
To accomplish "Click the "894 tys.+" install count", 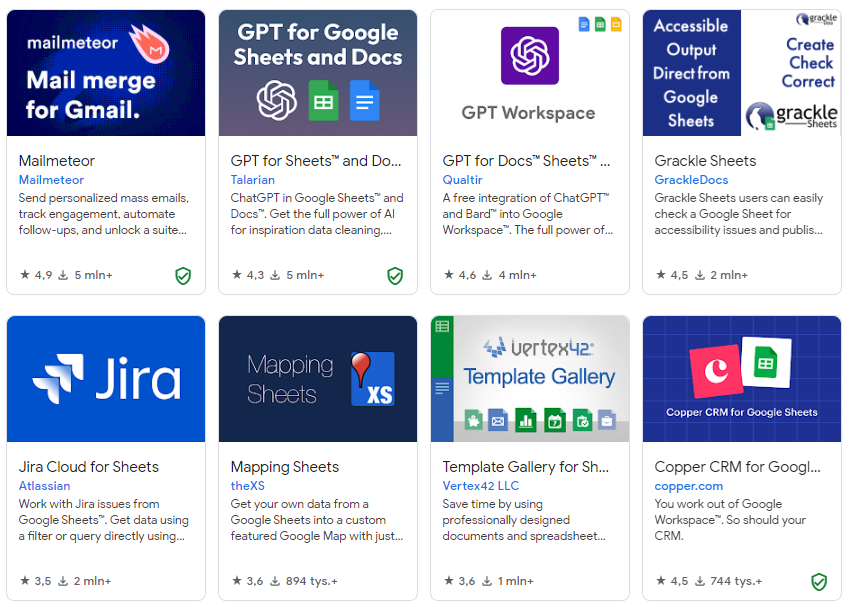I will click(x=312, y=581).
